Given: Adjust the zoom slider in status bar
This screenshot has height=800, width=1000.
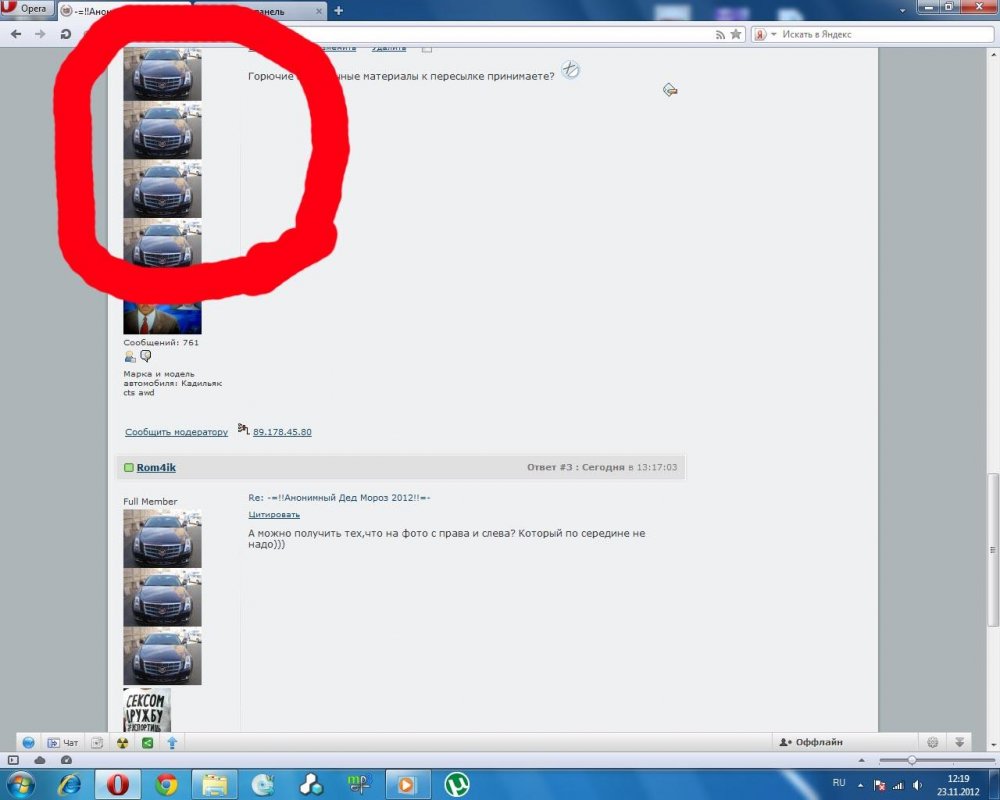Looking at the screenshot, I should [x=911, y=760].
